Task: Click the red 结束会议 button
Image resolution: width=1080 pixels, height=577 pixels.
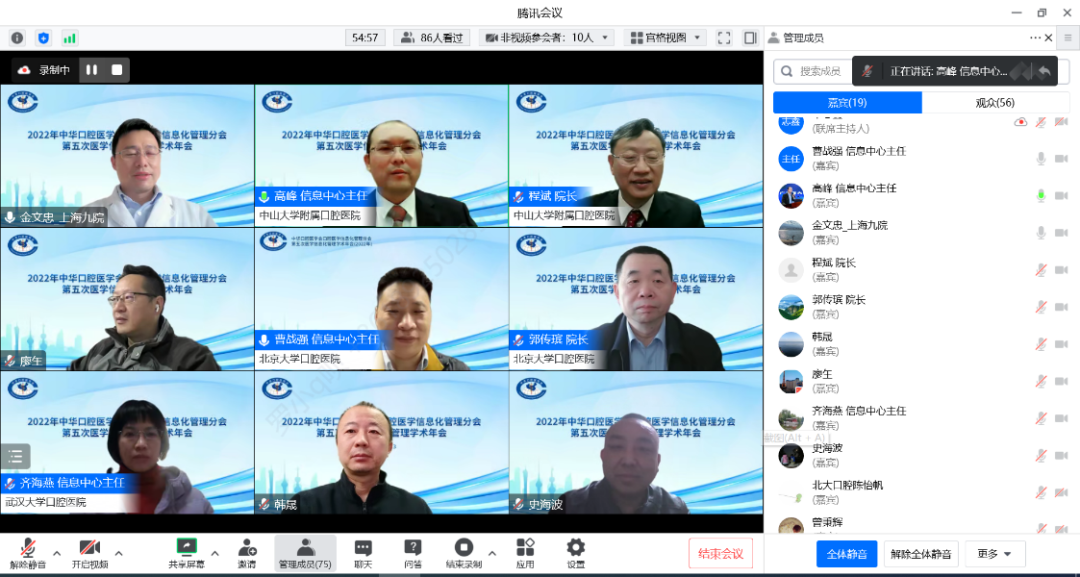Action: [x=720, y=554]
